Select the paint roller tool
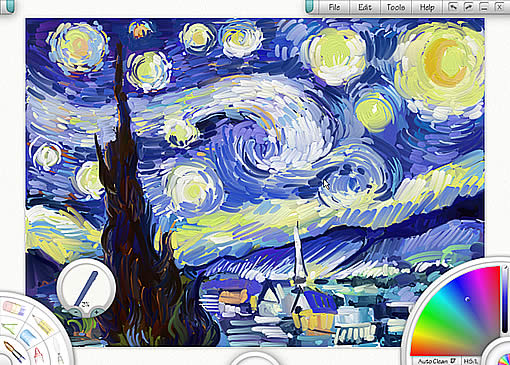Image resolution: width=510 pixels, height=365 pixels. pyautogui.click(x=28, y=337)
